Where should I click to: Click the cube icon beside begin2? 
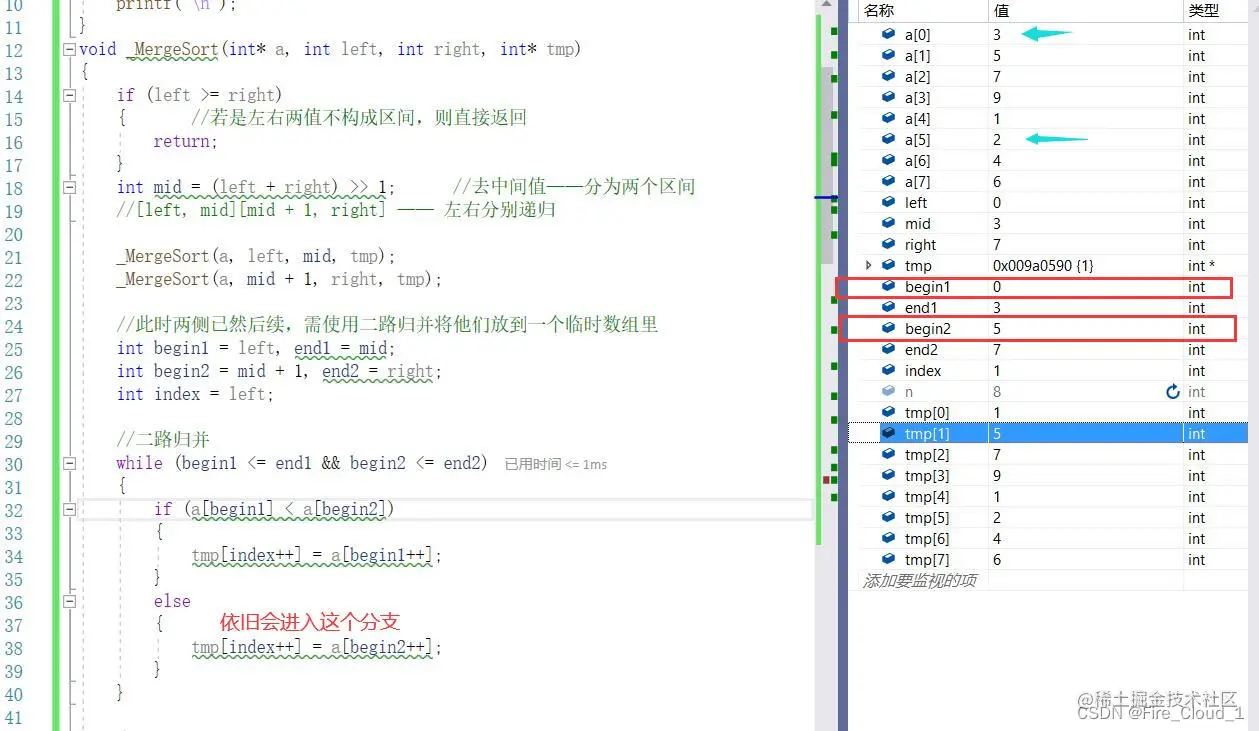[x=888, y=328]
